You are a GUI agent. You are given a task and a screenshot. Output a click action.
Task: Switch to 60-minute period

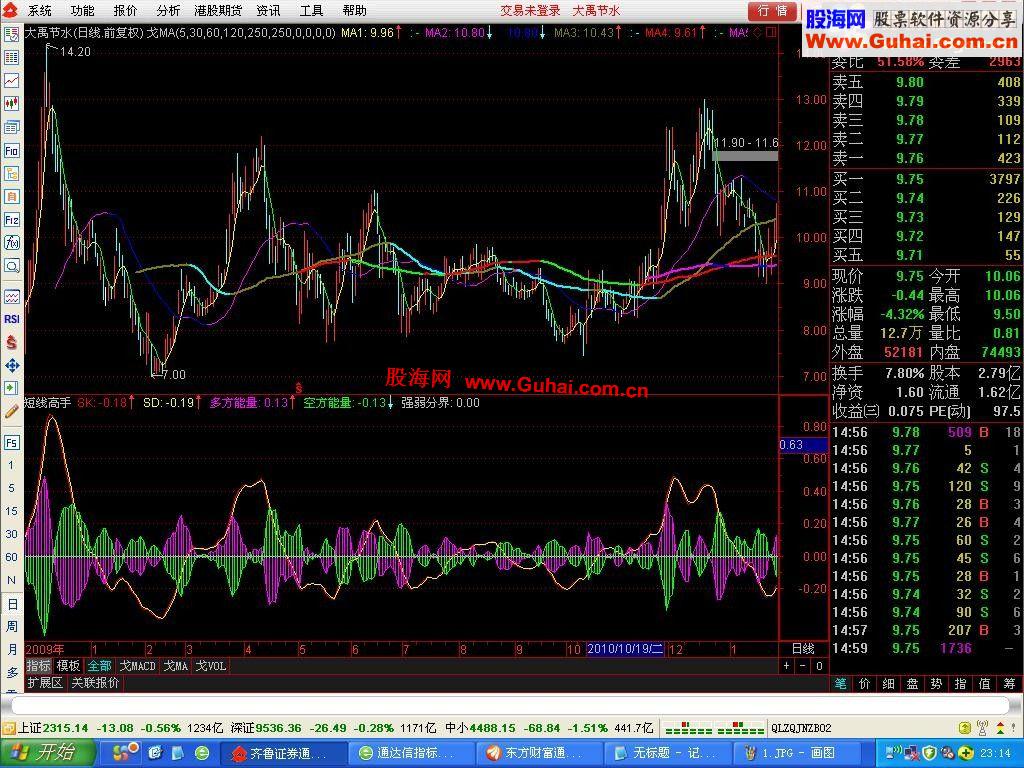pyautogui.click(x=11, y=556)
